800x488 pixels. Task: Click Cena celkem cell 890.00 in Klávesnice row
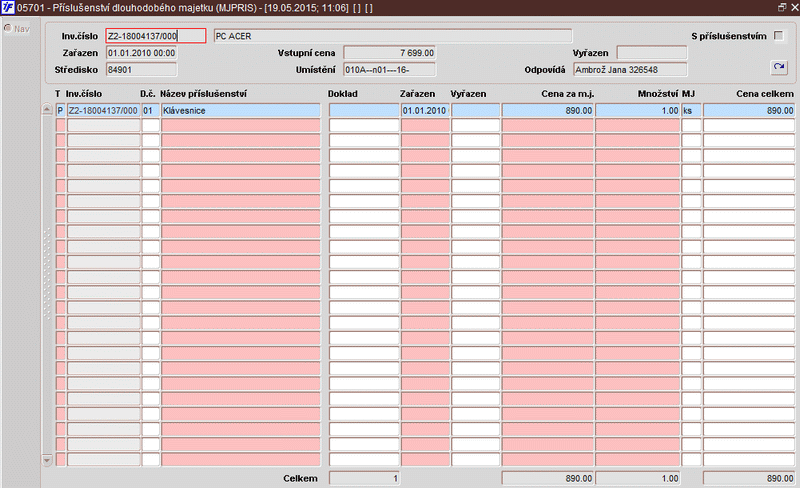click(x=749, y=110)
